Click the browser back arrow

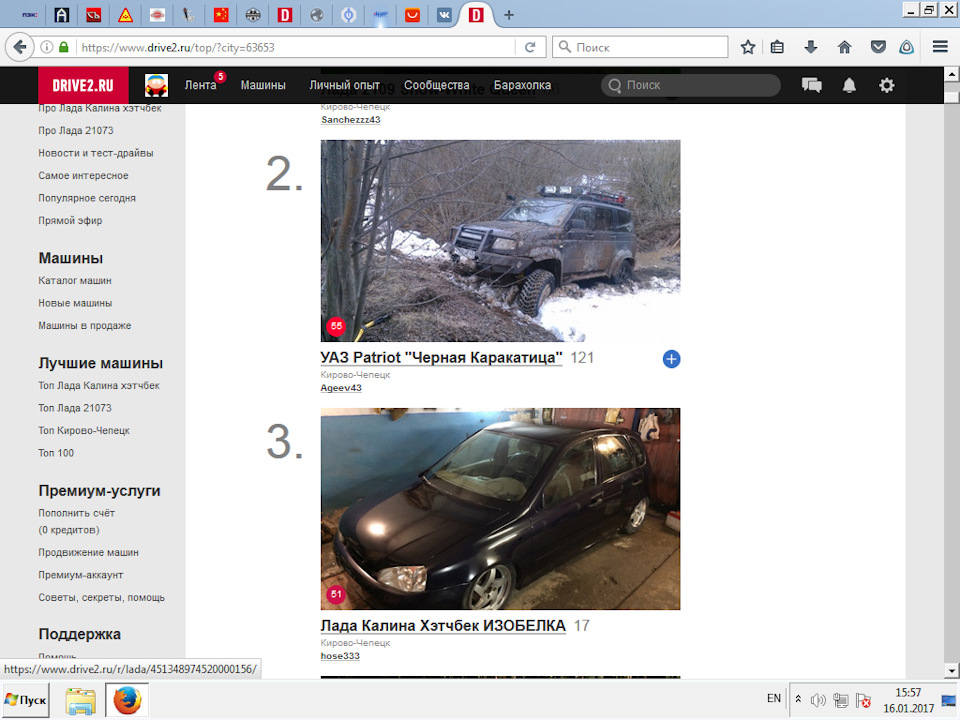[20, 47]
